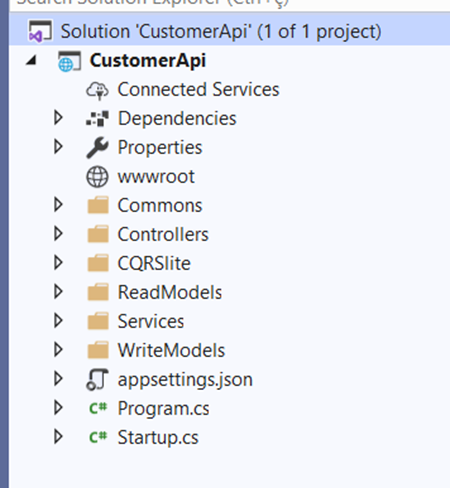This screenshot has width=450, height=488.
Task: Expand the Dependencies node
Action: 58,118
